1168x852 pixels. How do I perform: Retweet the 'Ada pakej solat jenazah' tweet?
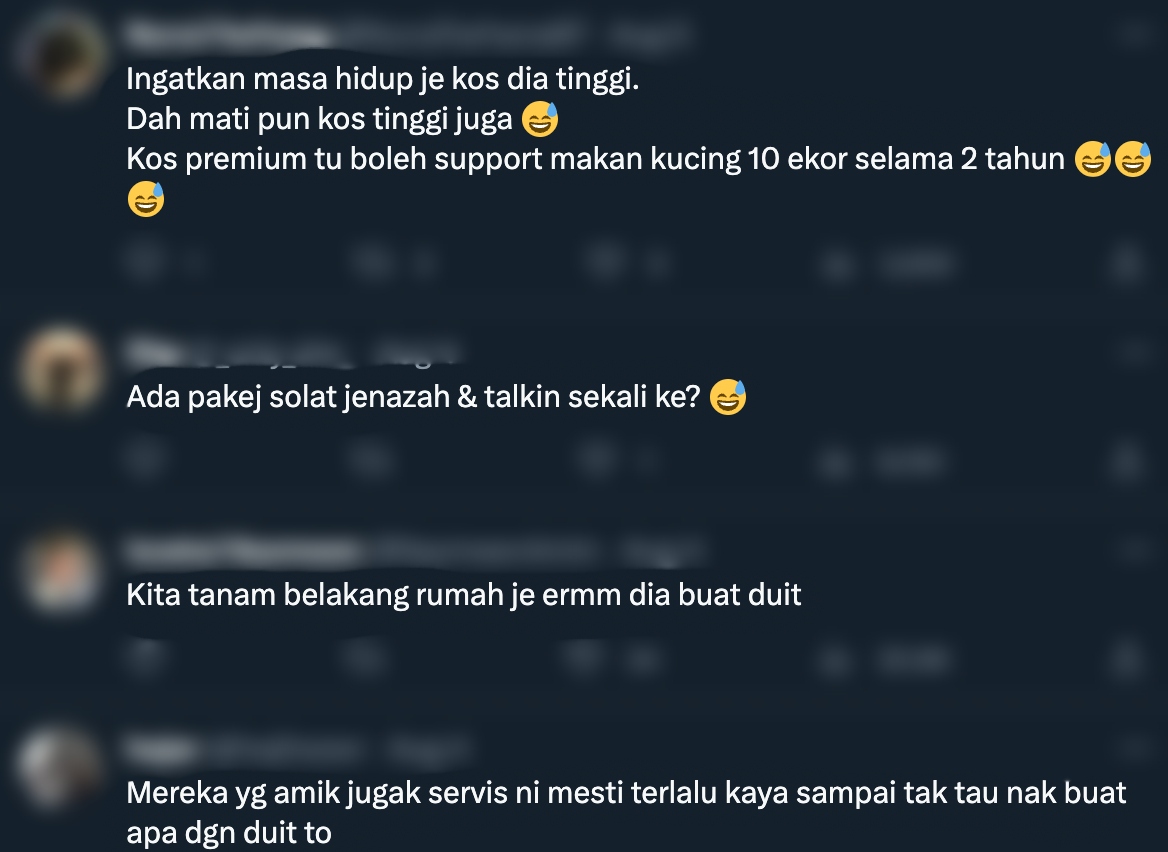pyautogui.click(x=372, y=460)
